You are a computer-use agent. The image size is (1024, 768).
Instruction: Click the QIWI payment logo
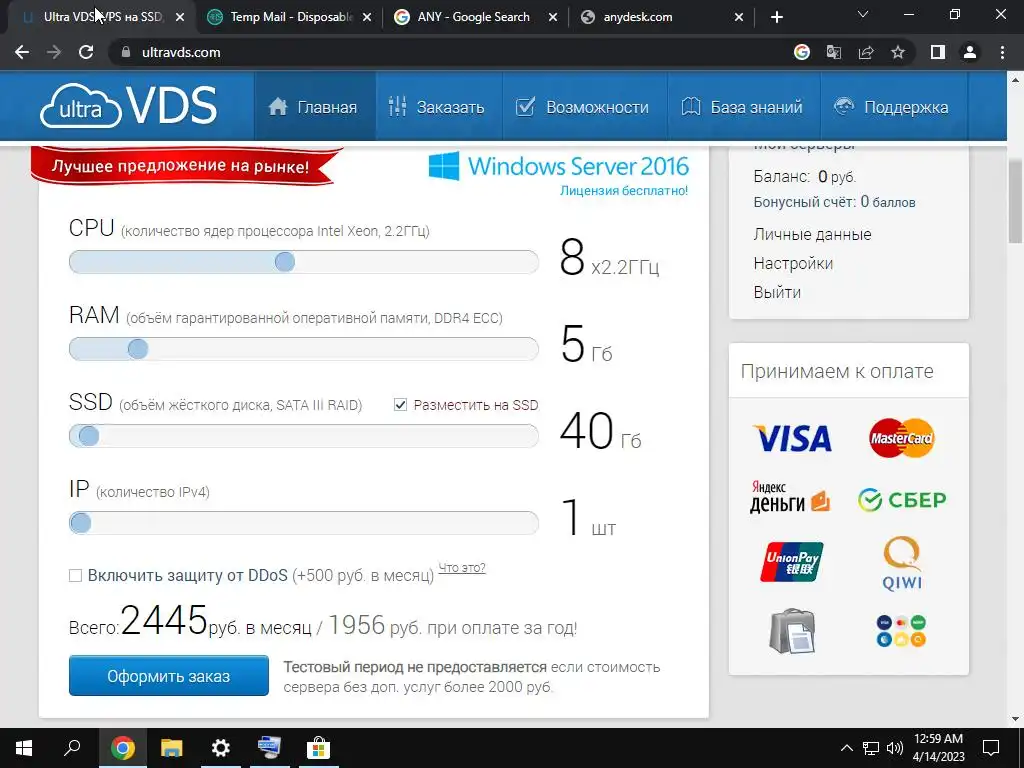click(902, 563)
